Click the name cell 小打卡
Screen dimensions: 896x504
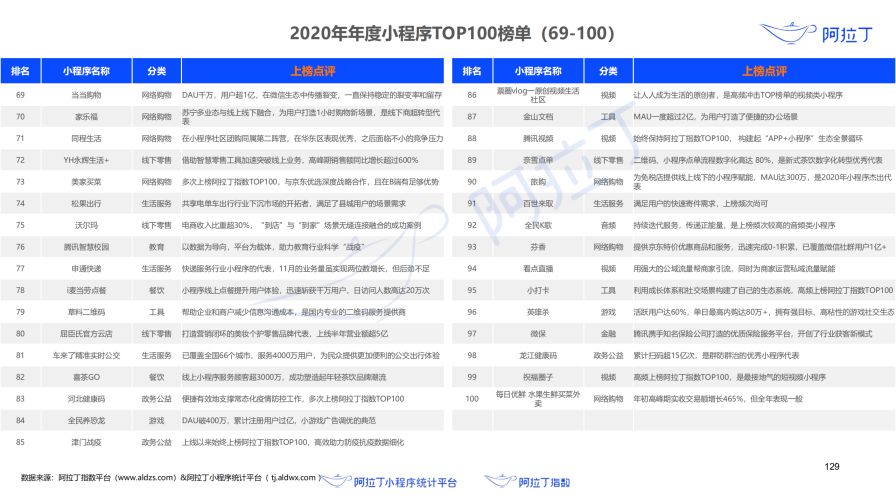point(538,290)
